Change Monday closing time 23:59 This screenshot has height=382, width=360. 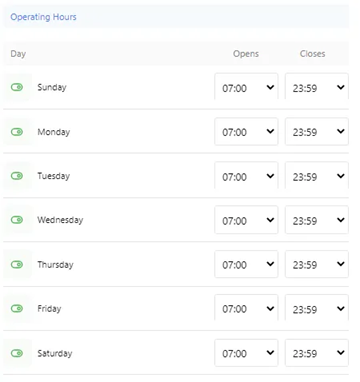pyautogui.click(x=317, y=131)
